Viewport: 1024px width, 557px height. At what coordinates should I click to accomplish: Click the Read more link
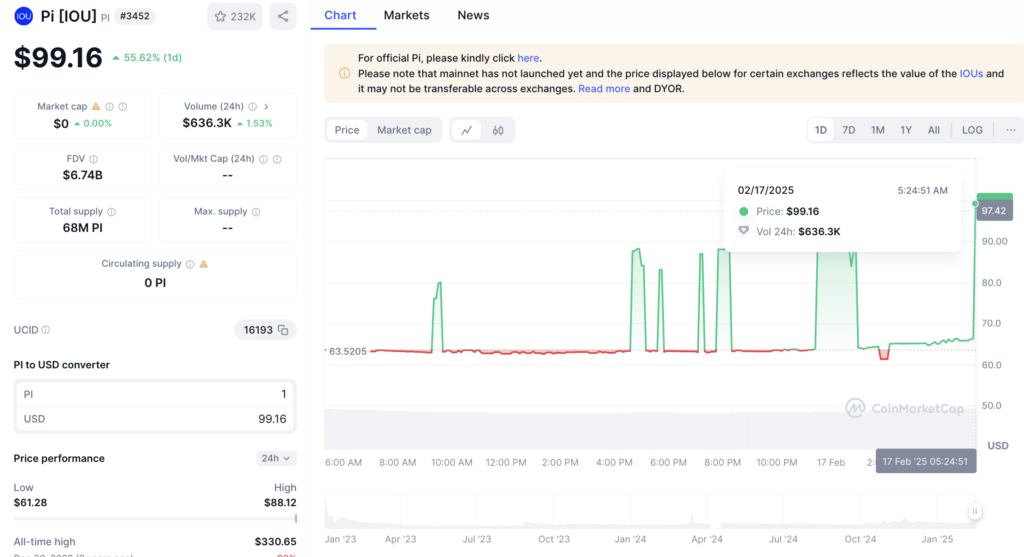point(604,89)
